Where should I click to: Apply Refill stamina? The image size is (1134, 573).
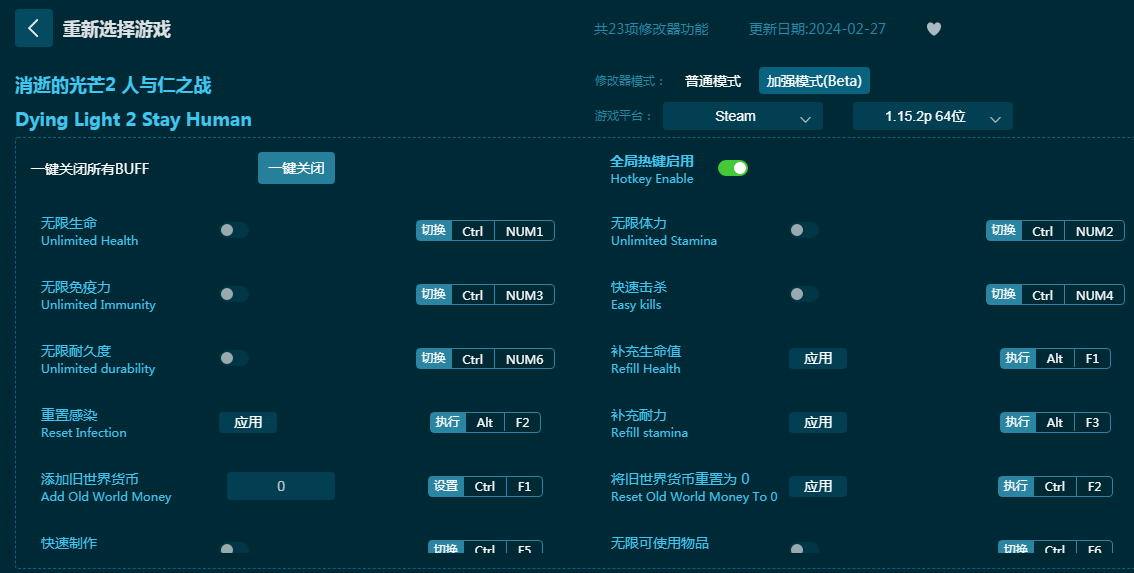[x=818, y=423]
